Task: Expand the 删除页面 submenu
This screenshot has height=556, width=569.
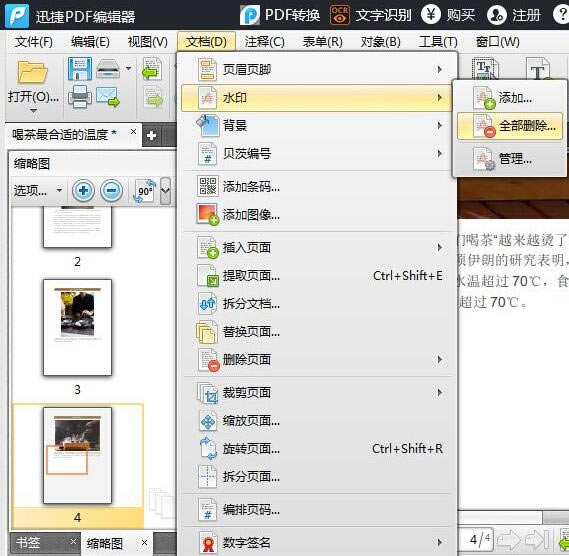Action: (317, 360)
